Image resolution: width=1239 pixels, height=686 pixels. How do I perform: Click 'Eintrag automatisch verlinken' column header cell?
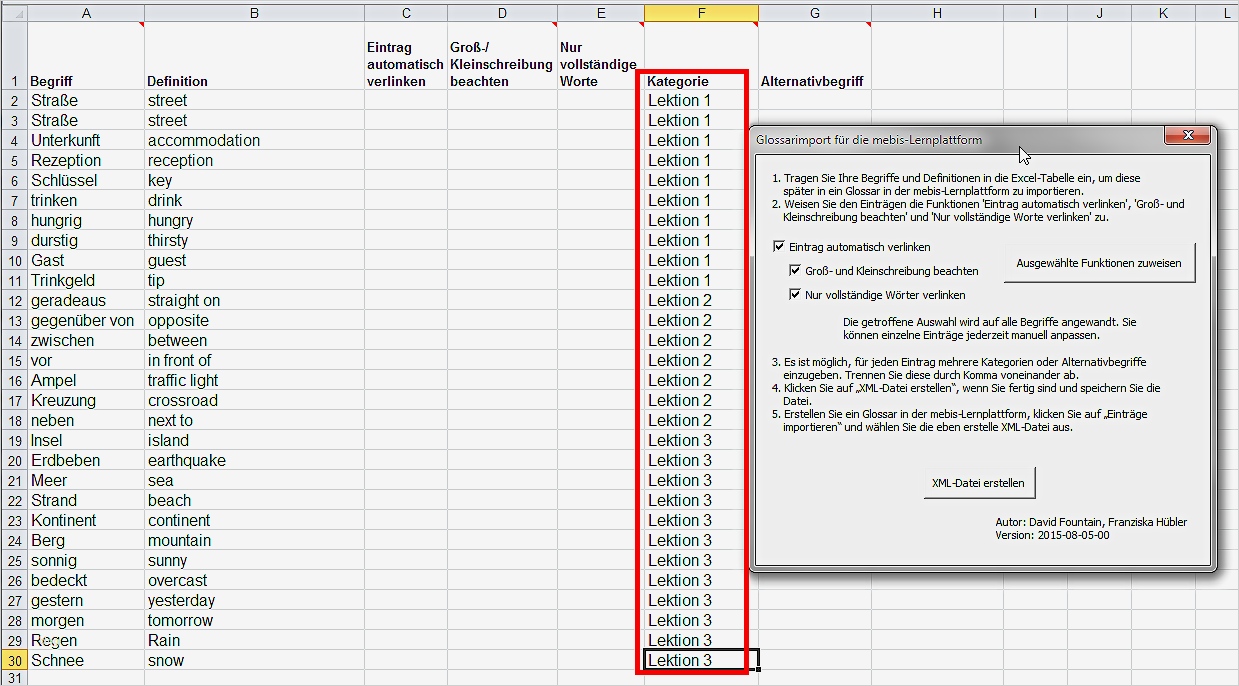coord(406,56)
